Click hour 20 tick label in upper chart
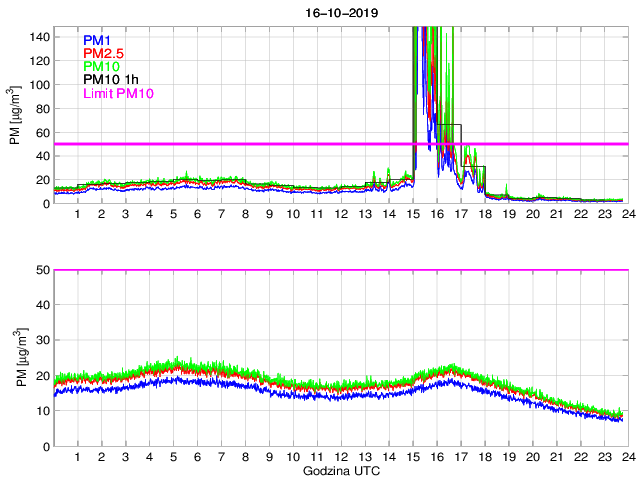The image size is (640, 480). click(x=533, y=215)
